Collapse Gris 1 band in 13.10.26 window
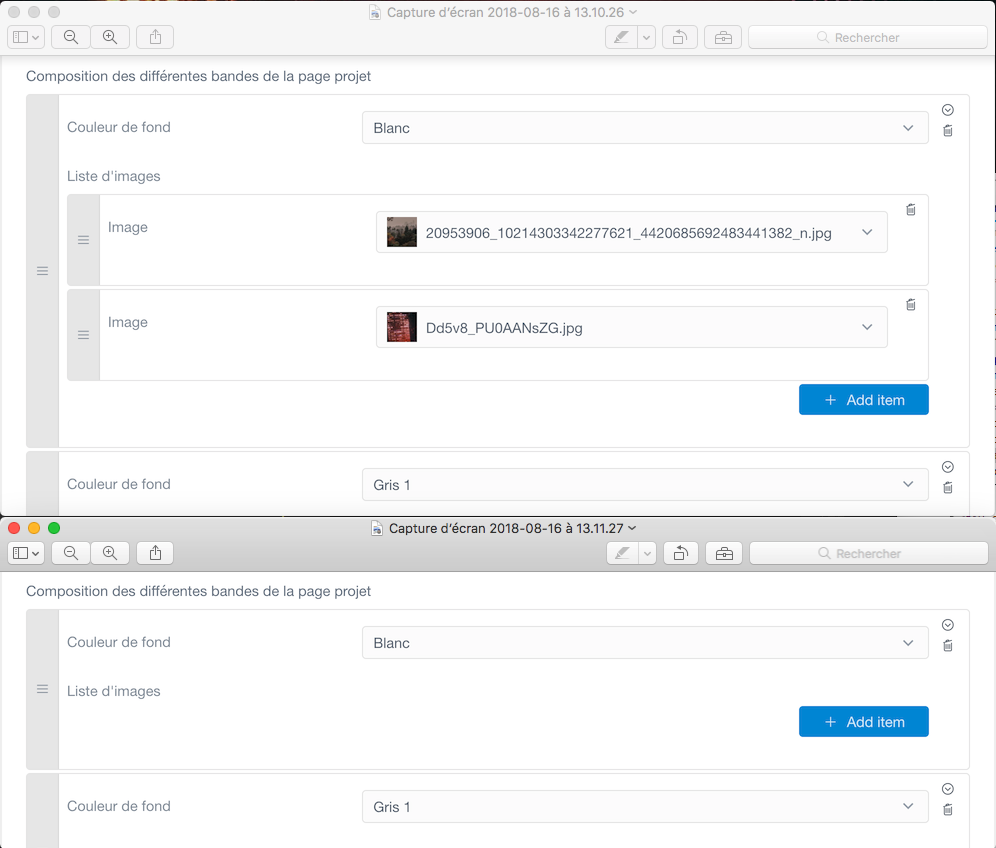The width and height of the screenshot is (996, 848). pos(948,467)
